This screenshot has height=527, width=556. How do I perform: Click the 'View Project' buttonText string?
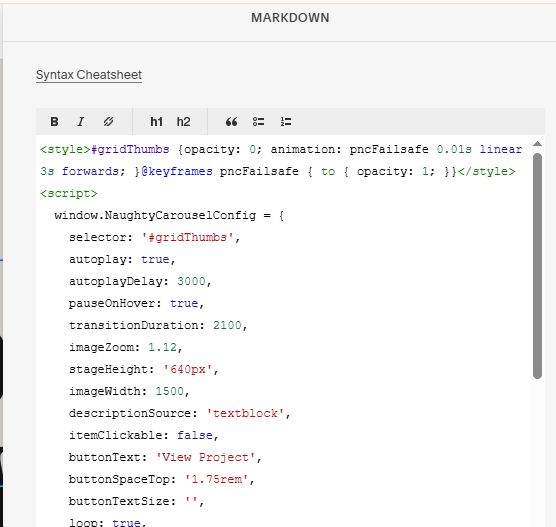pyautogui.click(x=206, y=457)
